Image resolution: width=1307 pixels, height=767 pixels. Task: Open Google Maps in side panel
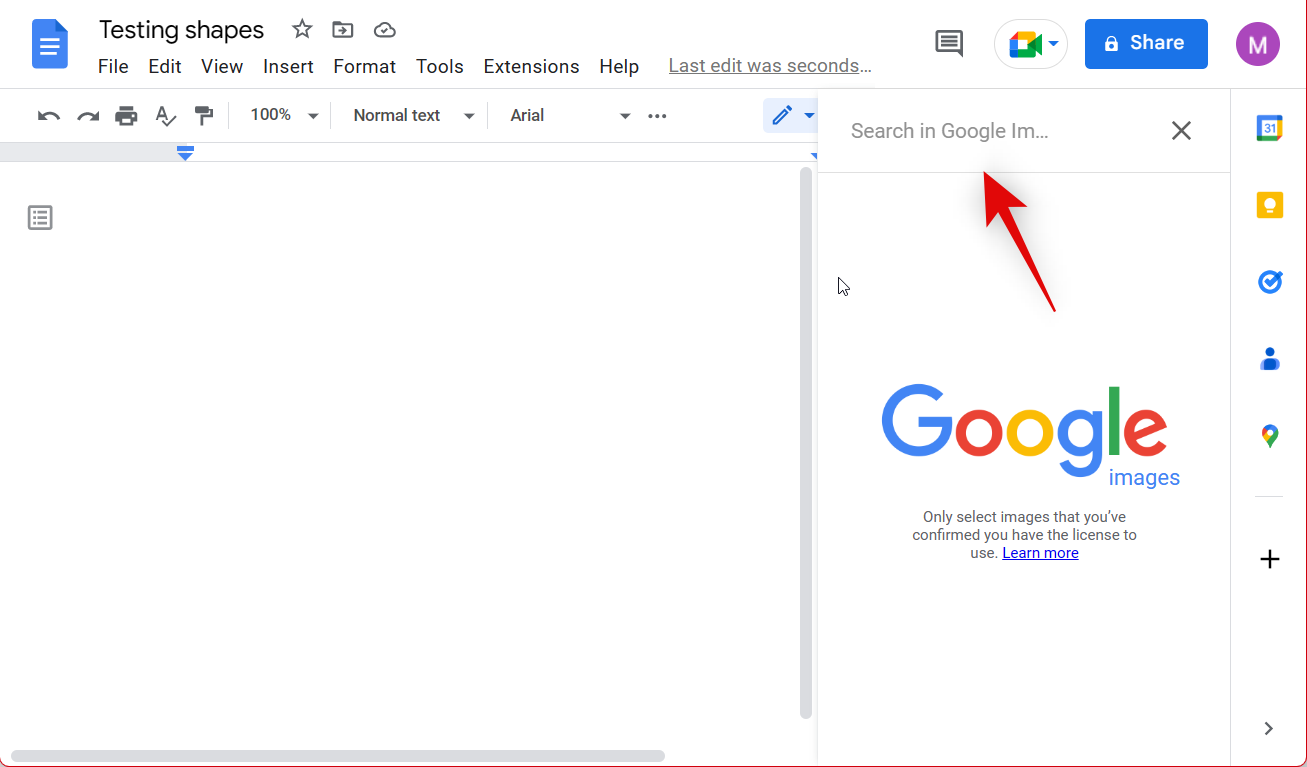[x=1269, y=436]
